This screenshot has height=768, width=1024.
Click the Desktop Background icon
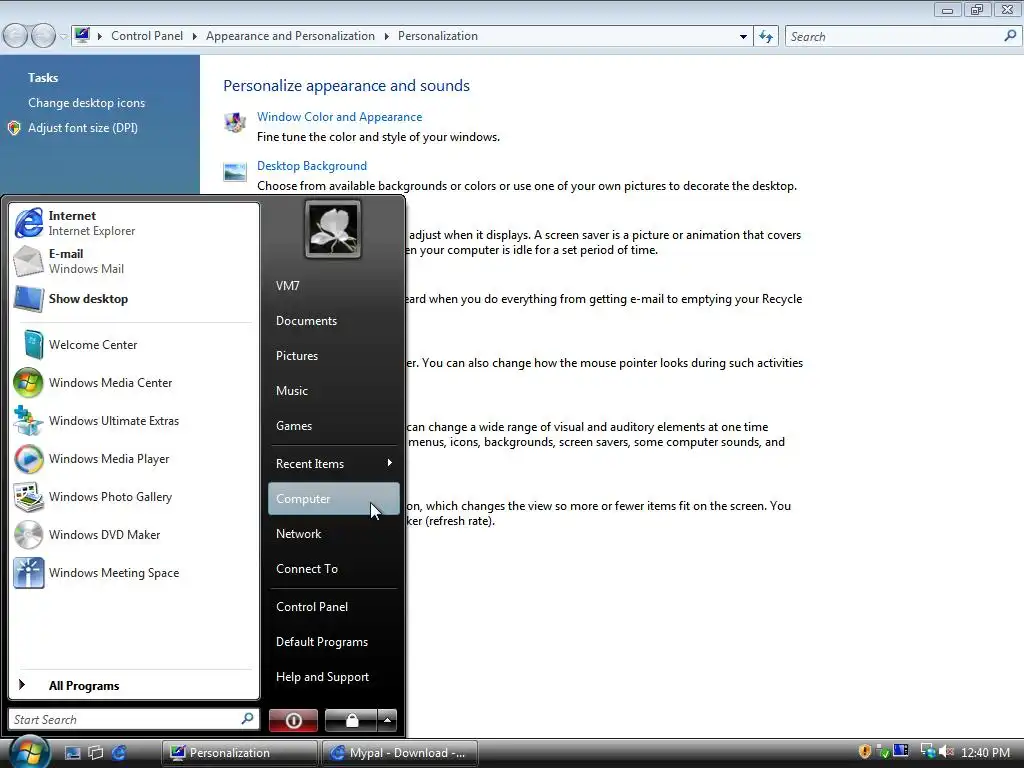point(235,172)
